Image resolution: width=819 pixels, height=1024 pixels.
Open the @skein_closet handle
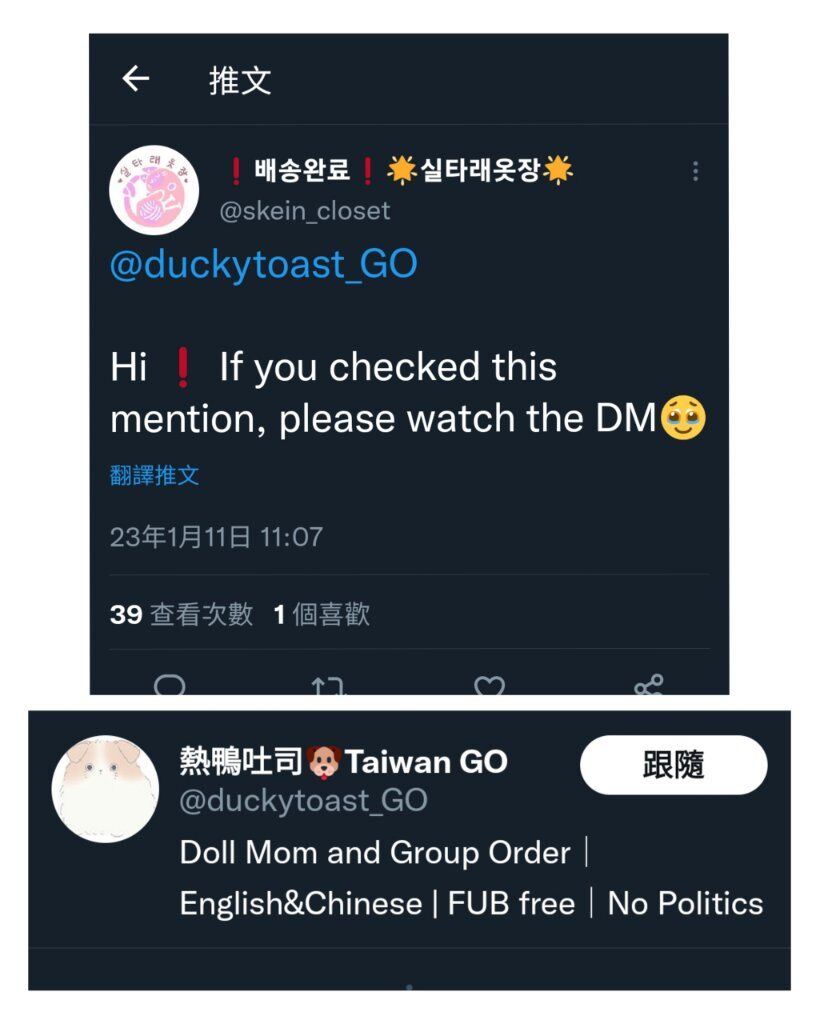point(305,211)
